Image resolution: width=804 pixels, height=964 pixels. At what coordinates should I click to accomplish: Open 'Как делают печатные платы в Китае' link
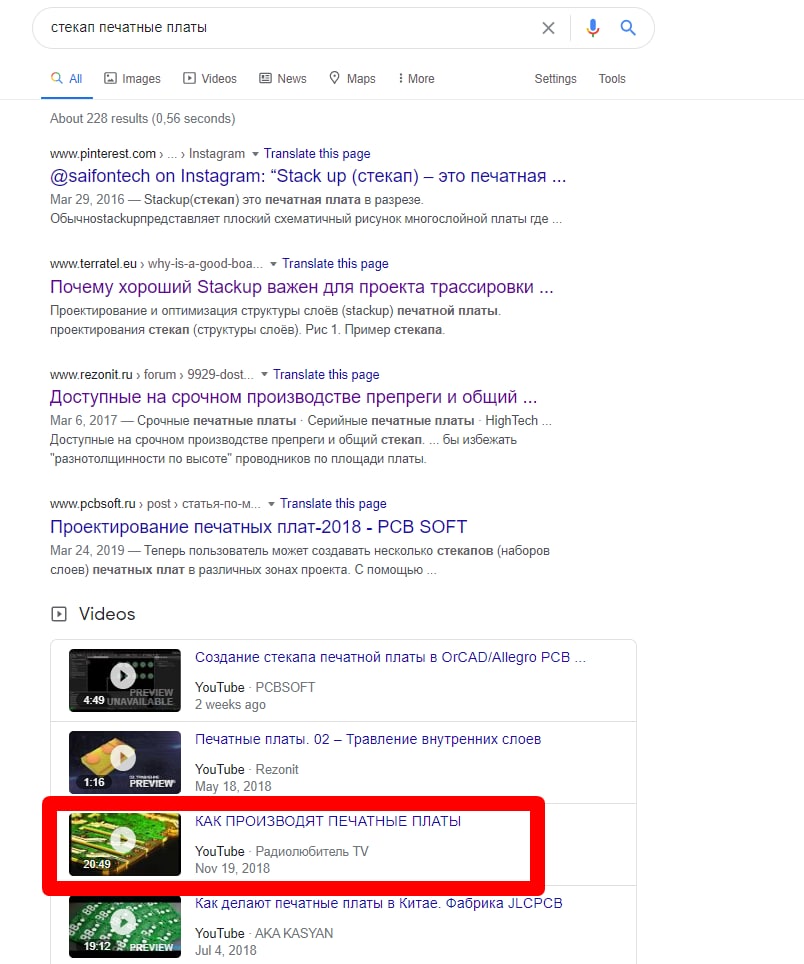[379, 903]
